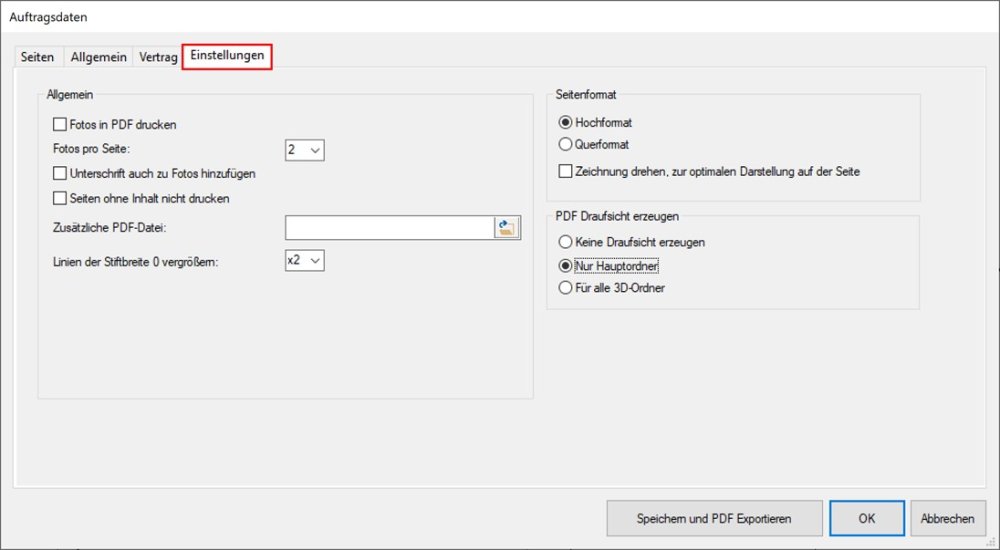This screenshot has width=1000, height=550.
Task: Select Hochformat page orientation
Action: tap(566, 123)
